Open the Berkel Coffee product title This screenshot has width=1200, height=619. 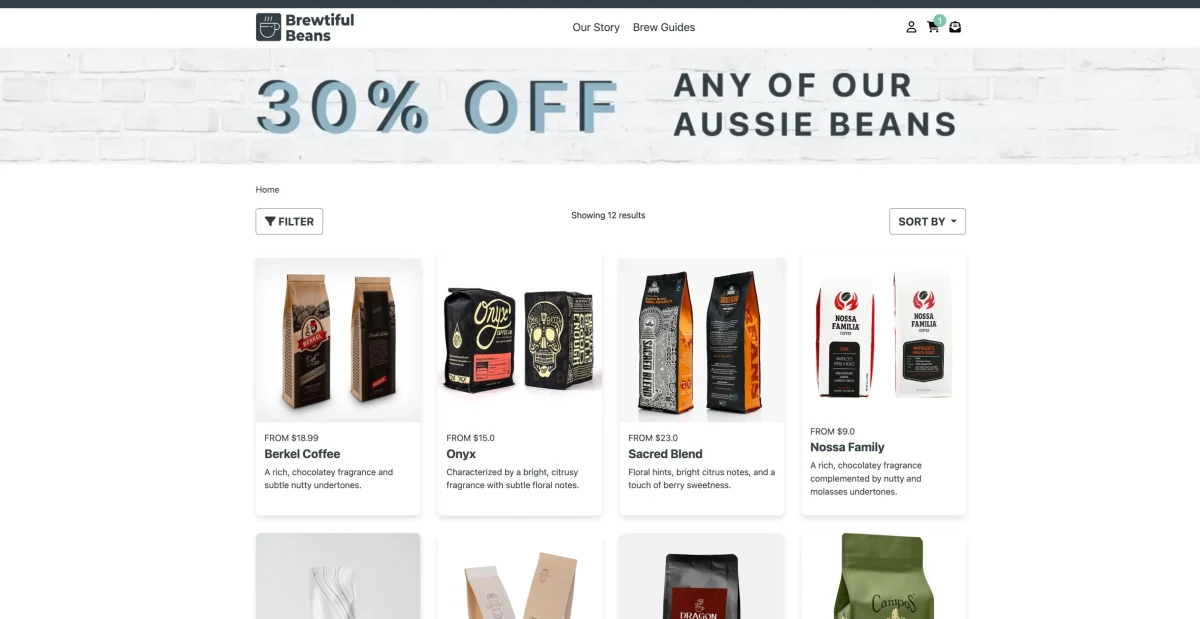(302, 454)
